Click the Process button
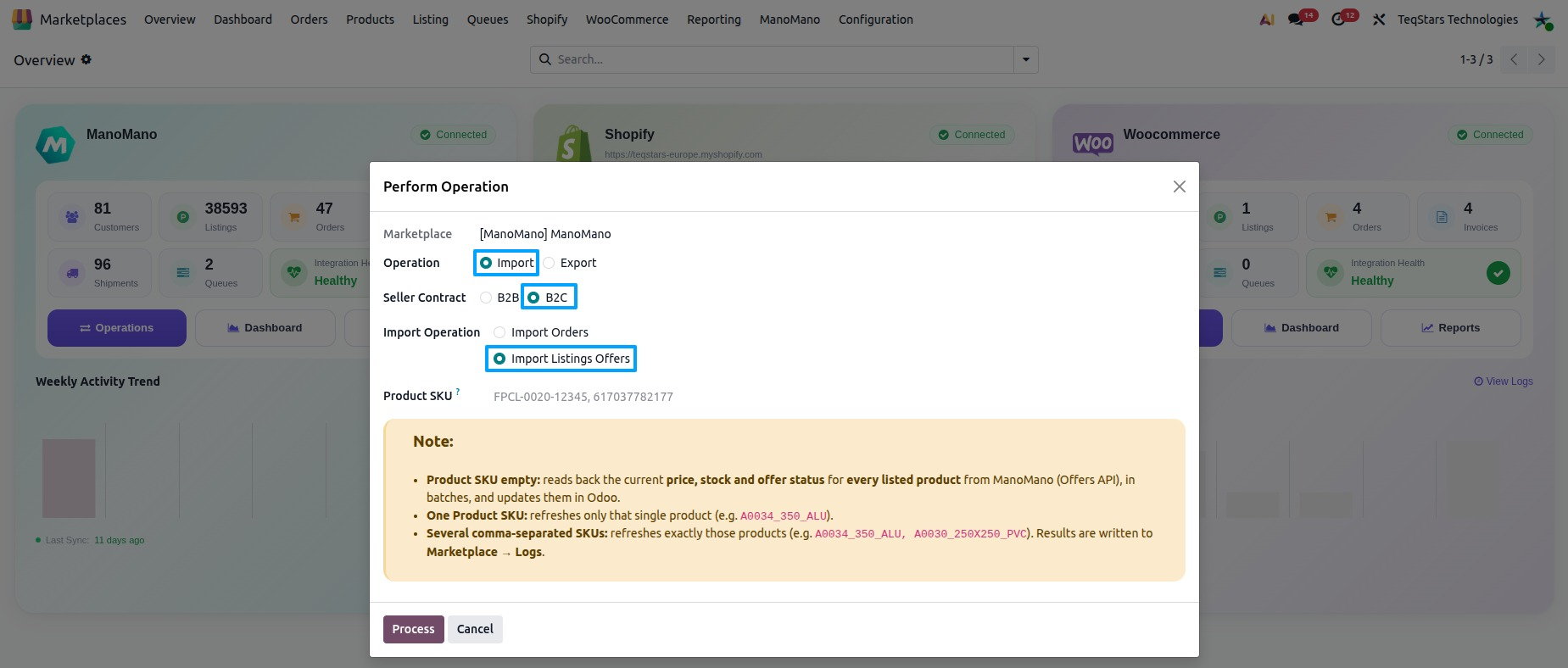Image resolution: width=1568 pixels, height=668 pixels. tap(413, 629)
